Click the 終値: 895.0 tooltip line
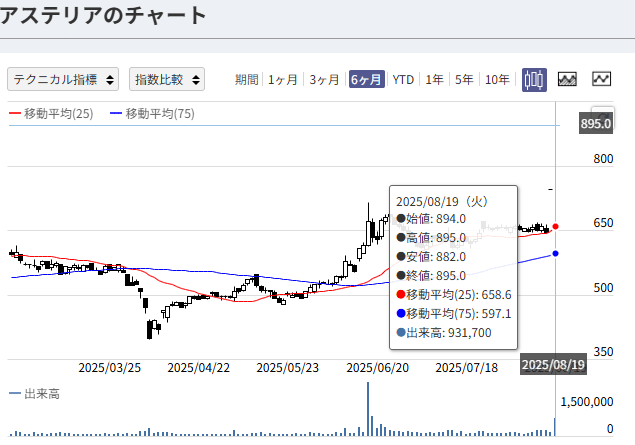 click(431, 276)
